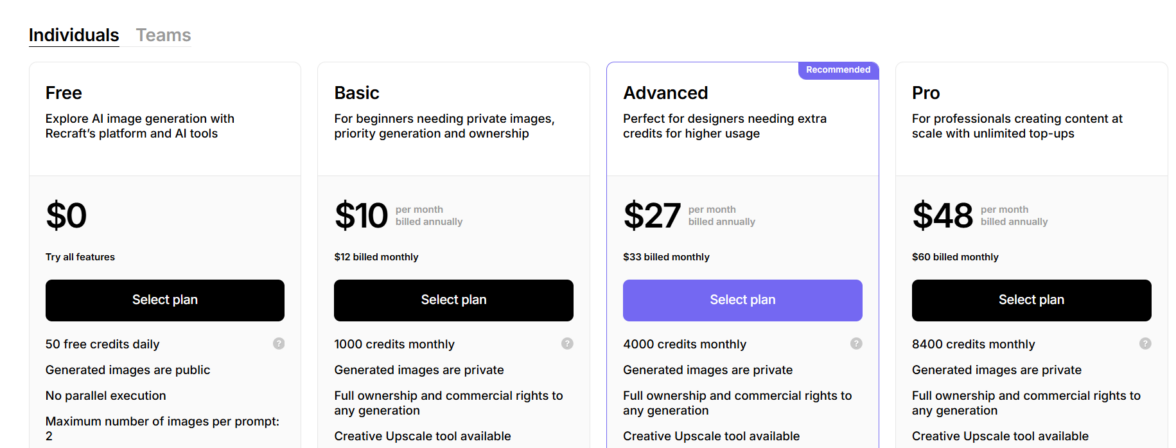Open the Teams pricing tab
This screenshot has width=1176, height=448.
point(163,35)
